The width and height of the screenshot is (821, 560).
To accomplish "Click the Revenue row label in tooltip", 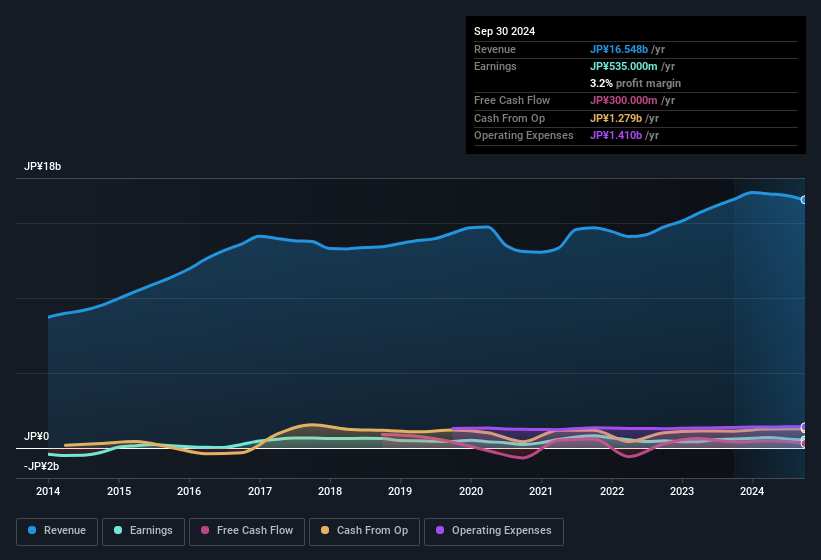I will pos(495,49).
